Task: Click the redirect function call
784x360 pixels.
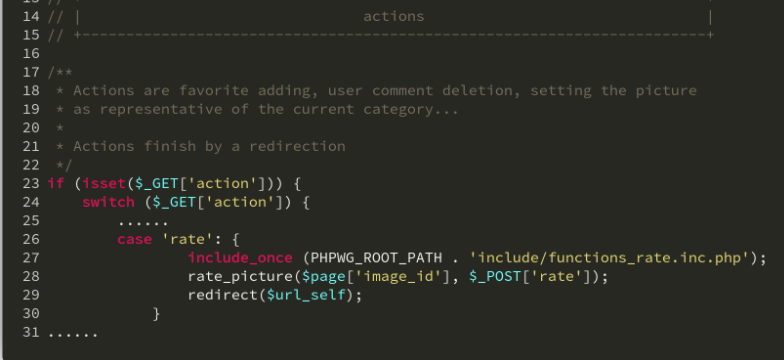Action: (222, 295)
